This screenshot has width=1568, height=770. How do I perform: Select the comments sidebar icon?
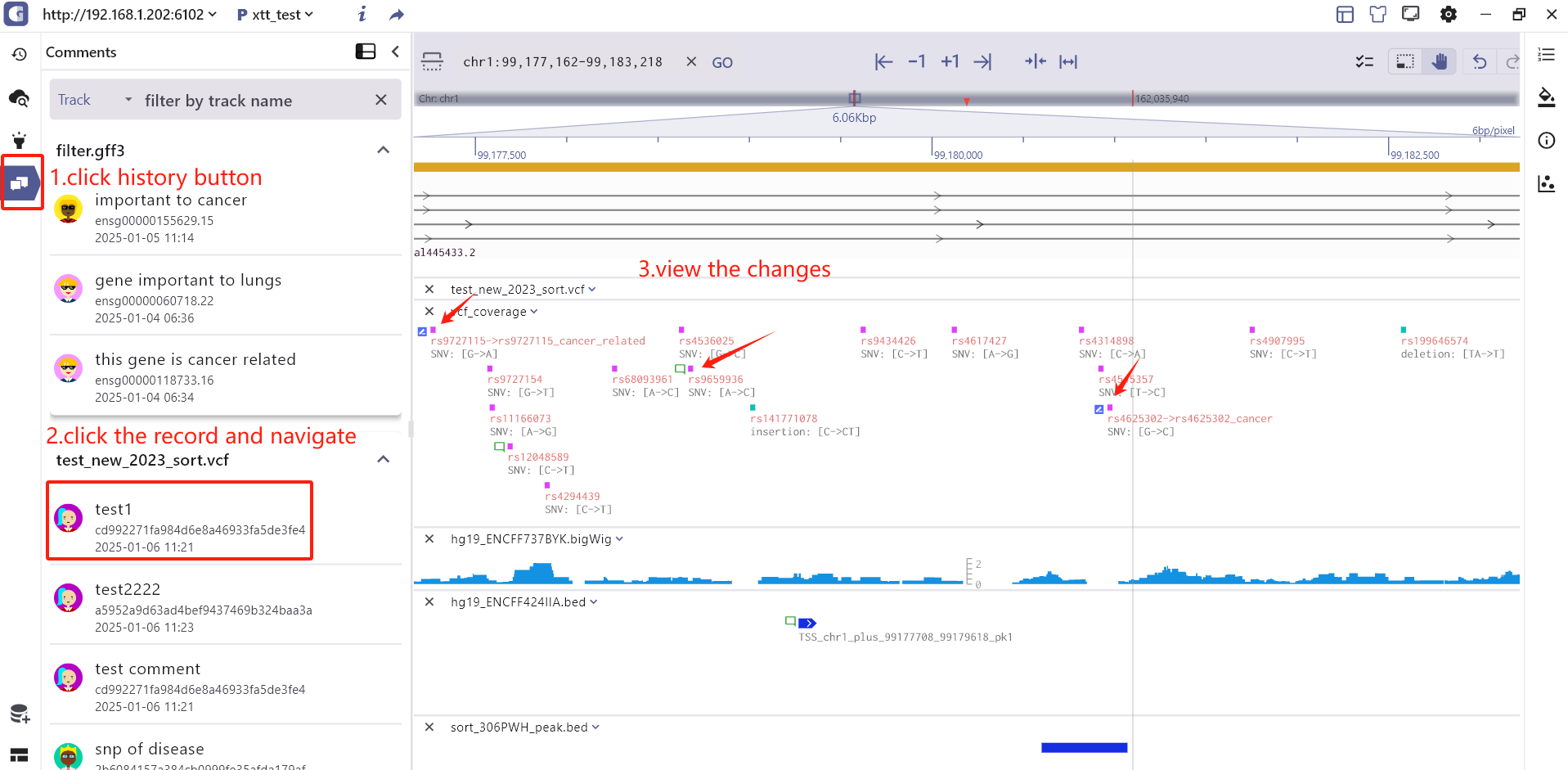20,182
